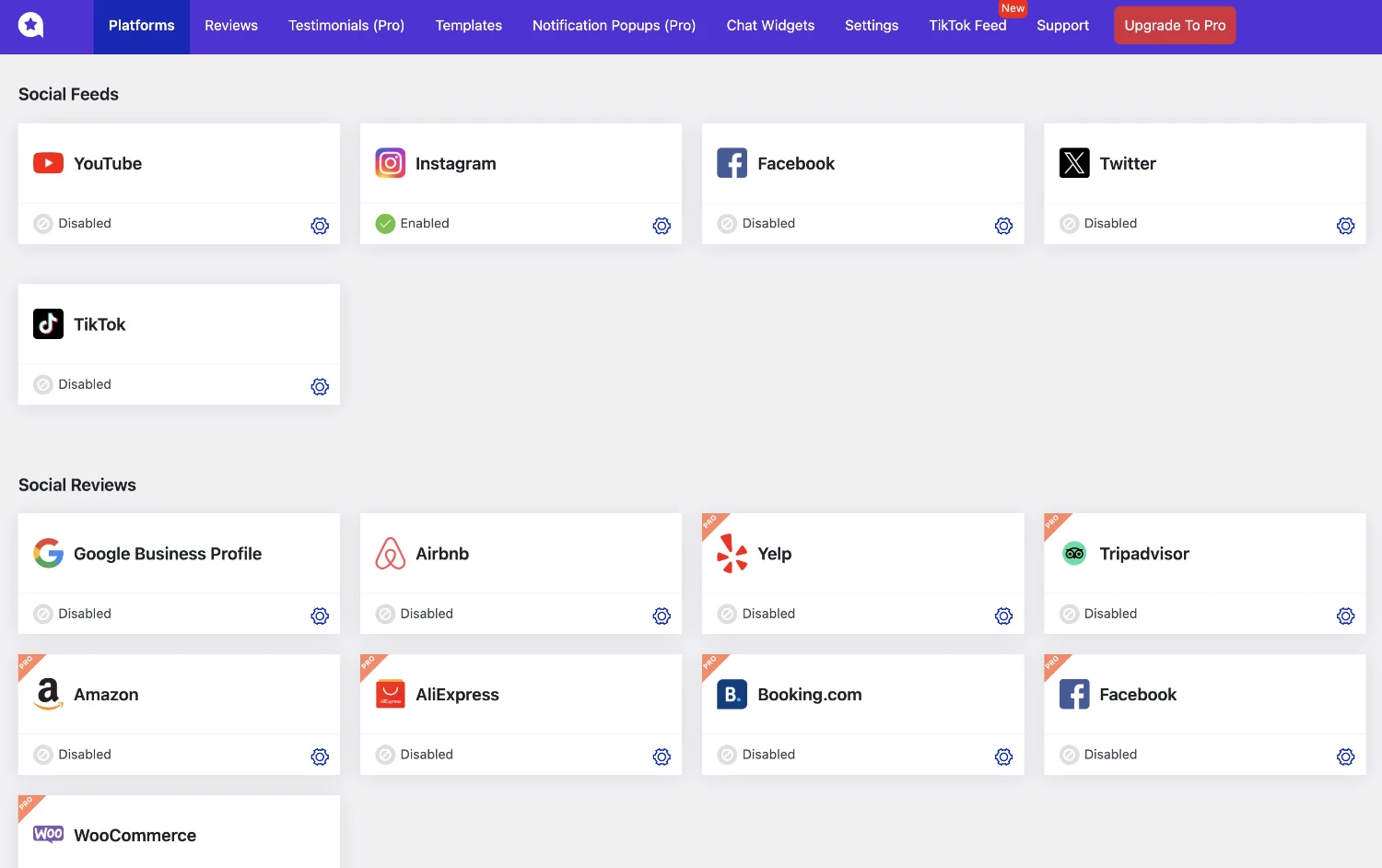
Task: Open the Templates tab
Action: pyautogui.click(x=468, y=26)
